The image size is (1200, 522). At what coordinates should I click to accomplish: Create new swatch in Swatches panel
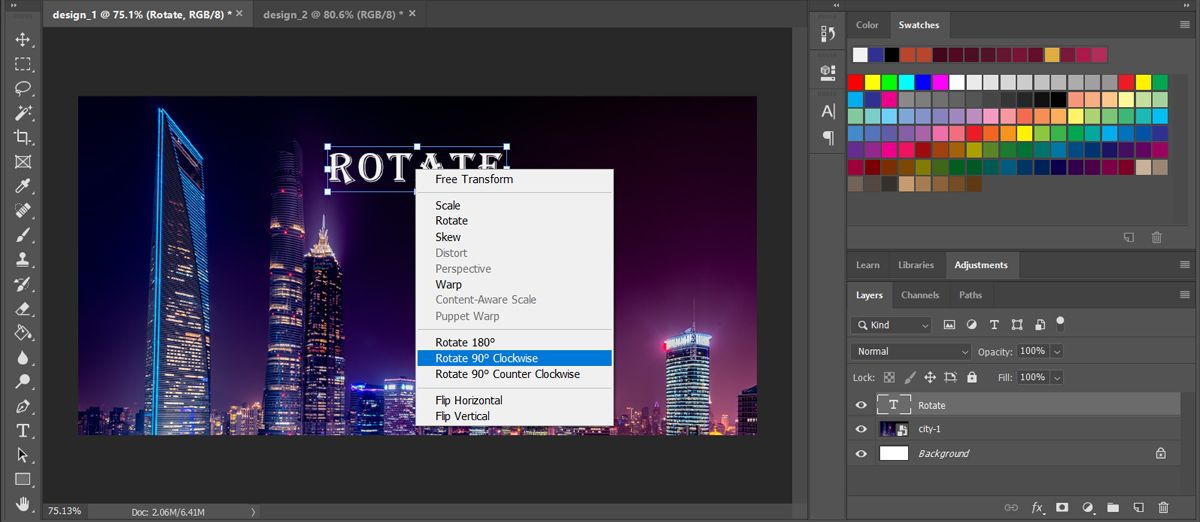point(1128,237)
